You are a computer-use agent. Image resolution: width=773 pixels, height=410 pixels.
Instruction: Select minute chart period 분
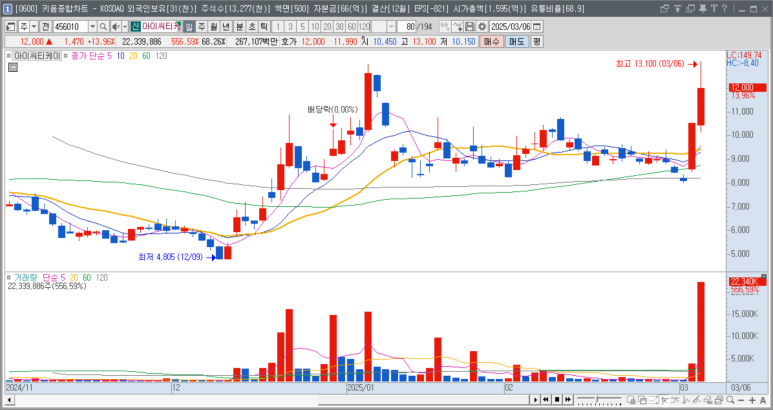pyautogui.click(x=240, y=27)
